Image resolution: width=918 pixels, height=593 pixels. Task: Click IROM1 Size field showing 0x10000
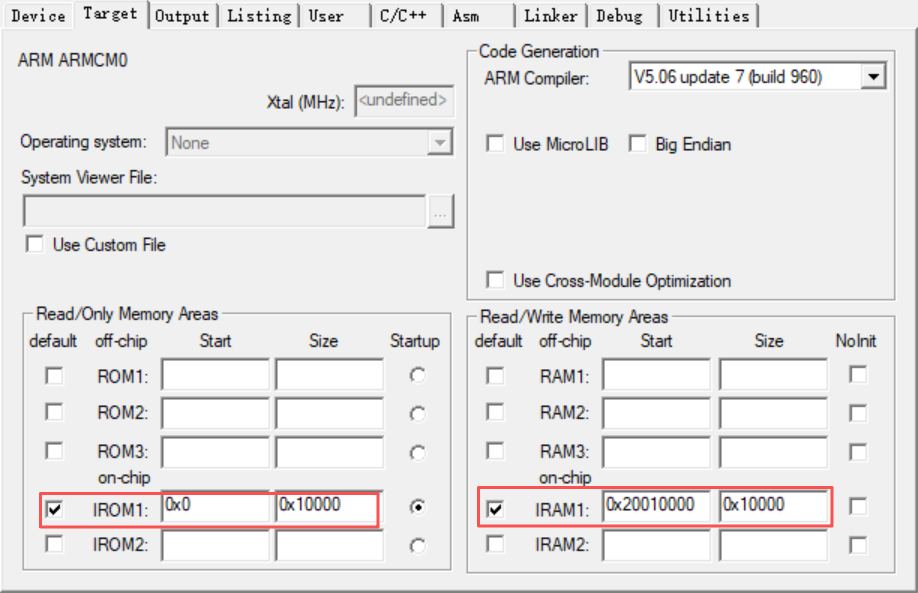(x=330, y=506)
